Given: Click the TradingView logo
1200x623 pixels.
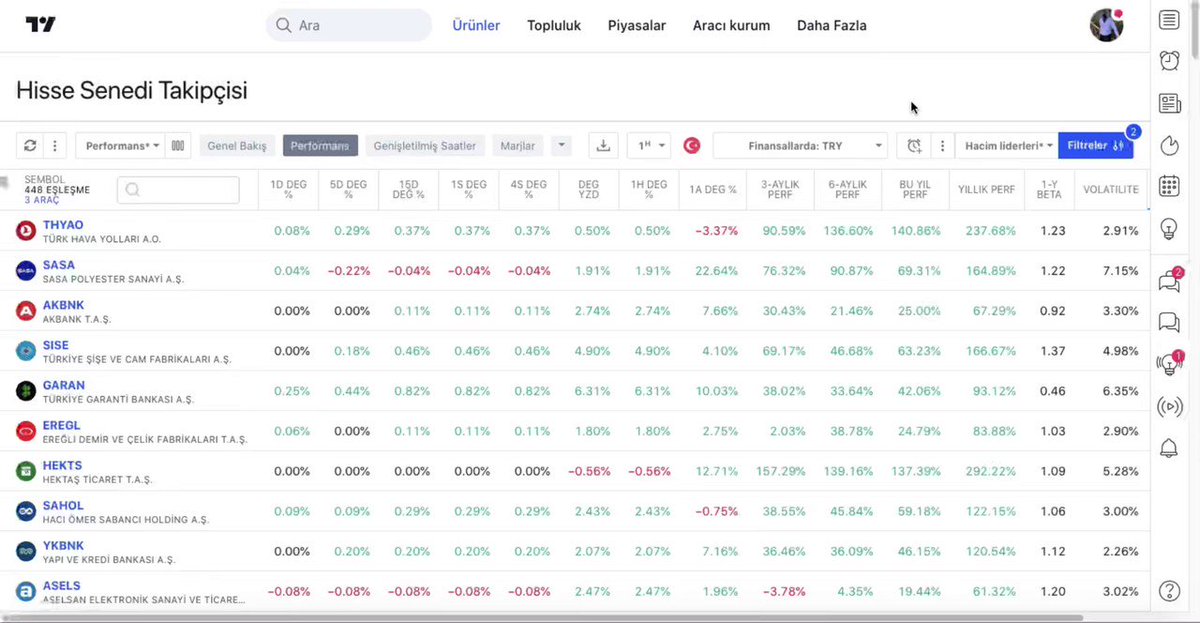Looking at the screenshot, I should pyautogui.click(x=41, y=25).
